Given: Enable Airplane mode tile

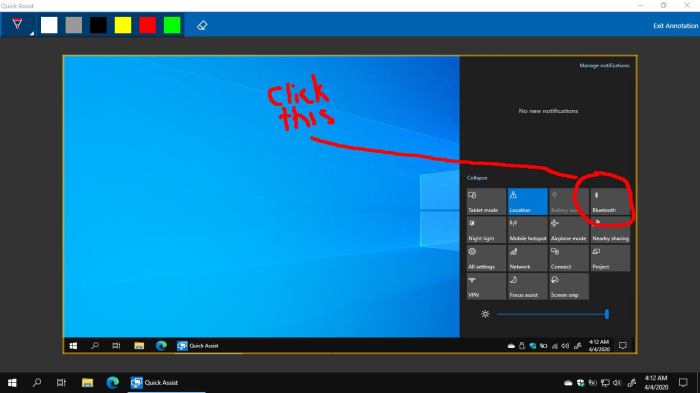Looking at the screenshot, I should coord(568,230).
